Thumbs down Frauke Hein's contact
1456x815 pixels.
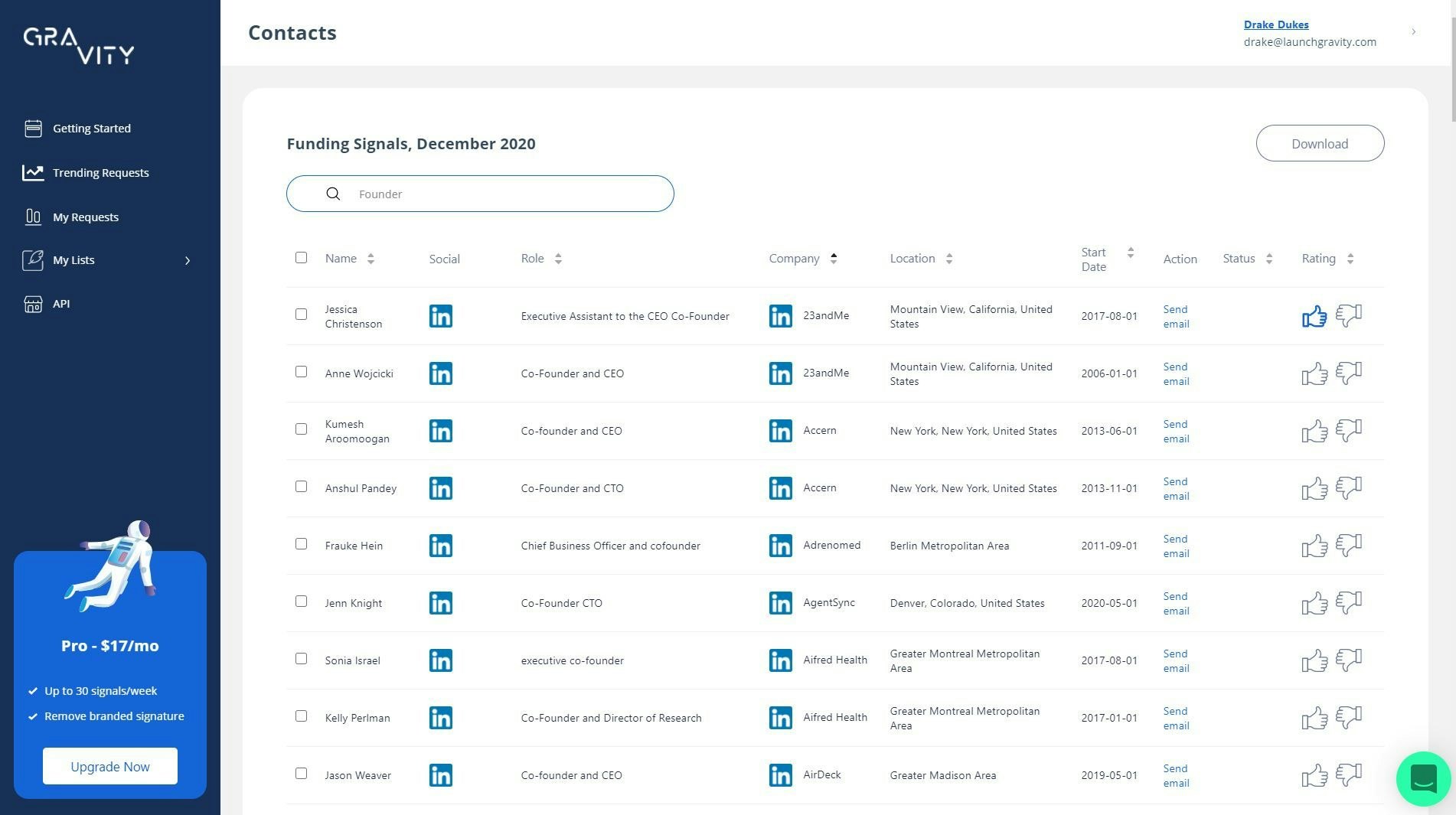tap(1349, 545)
